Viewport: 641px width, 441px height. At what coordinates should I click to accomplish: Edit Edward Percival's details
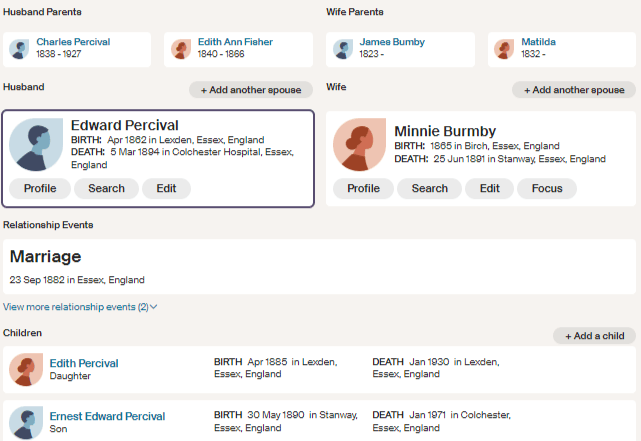coord(166,188)
